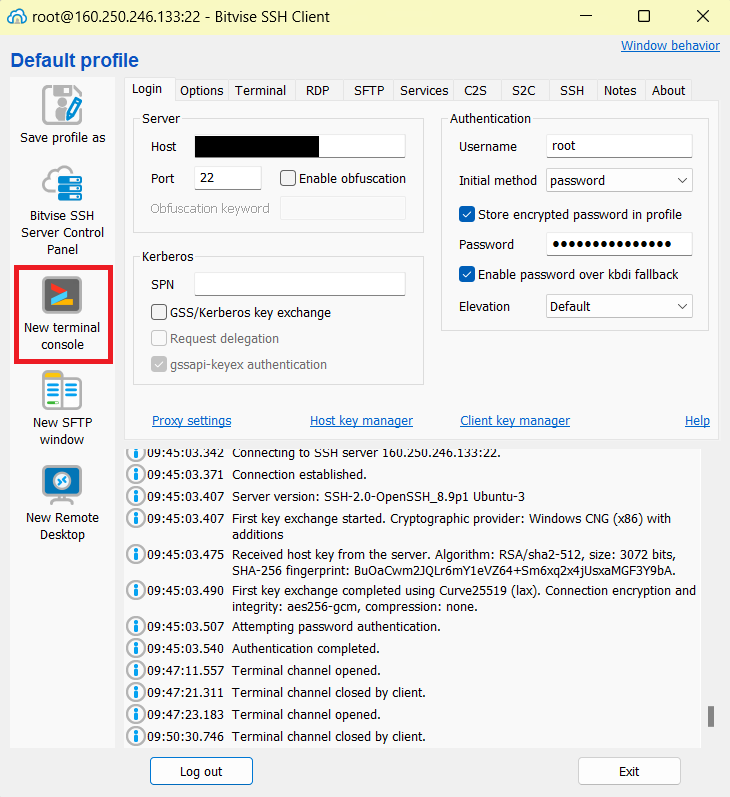Open the Elevation dropdown
The image size is (730, 797).
[619, 306]
